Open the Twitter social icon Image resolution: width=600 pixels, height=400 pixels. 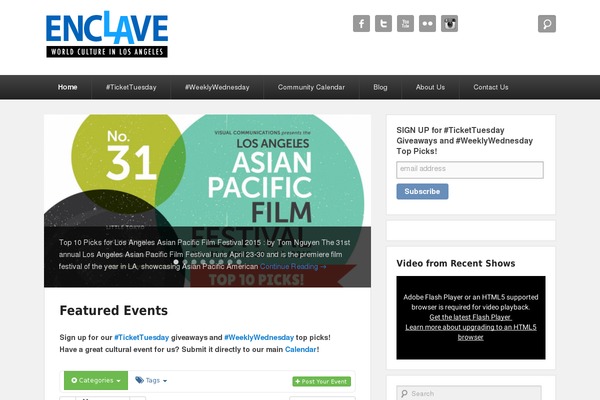click(x=383, y=24)
